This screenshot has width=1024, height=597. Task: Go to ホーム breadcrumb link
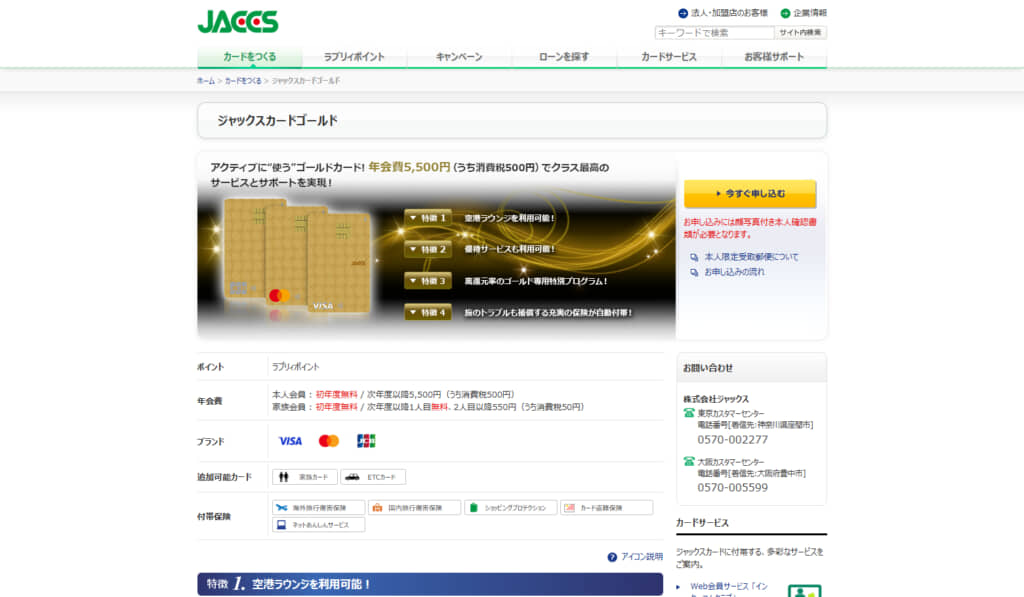[206, 81]
